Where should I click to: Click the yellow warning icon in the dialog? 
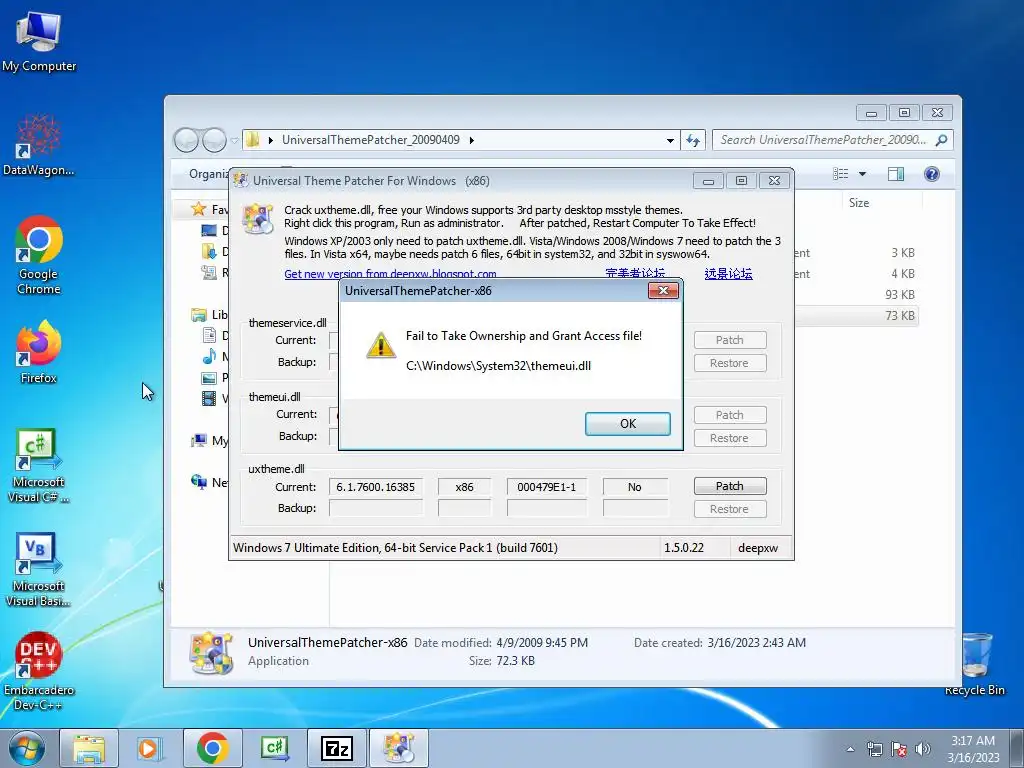pyautogui.click(x=380, y=345)
